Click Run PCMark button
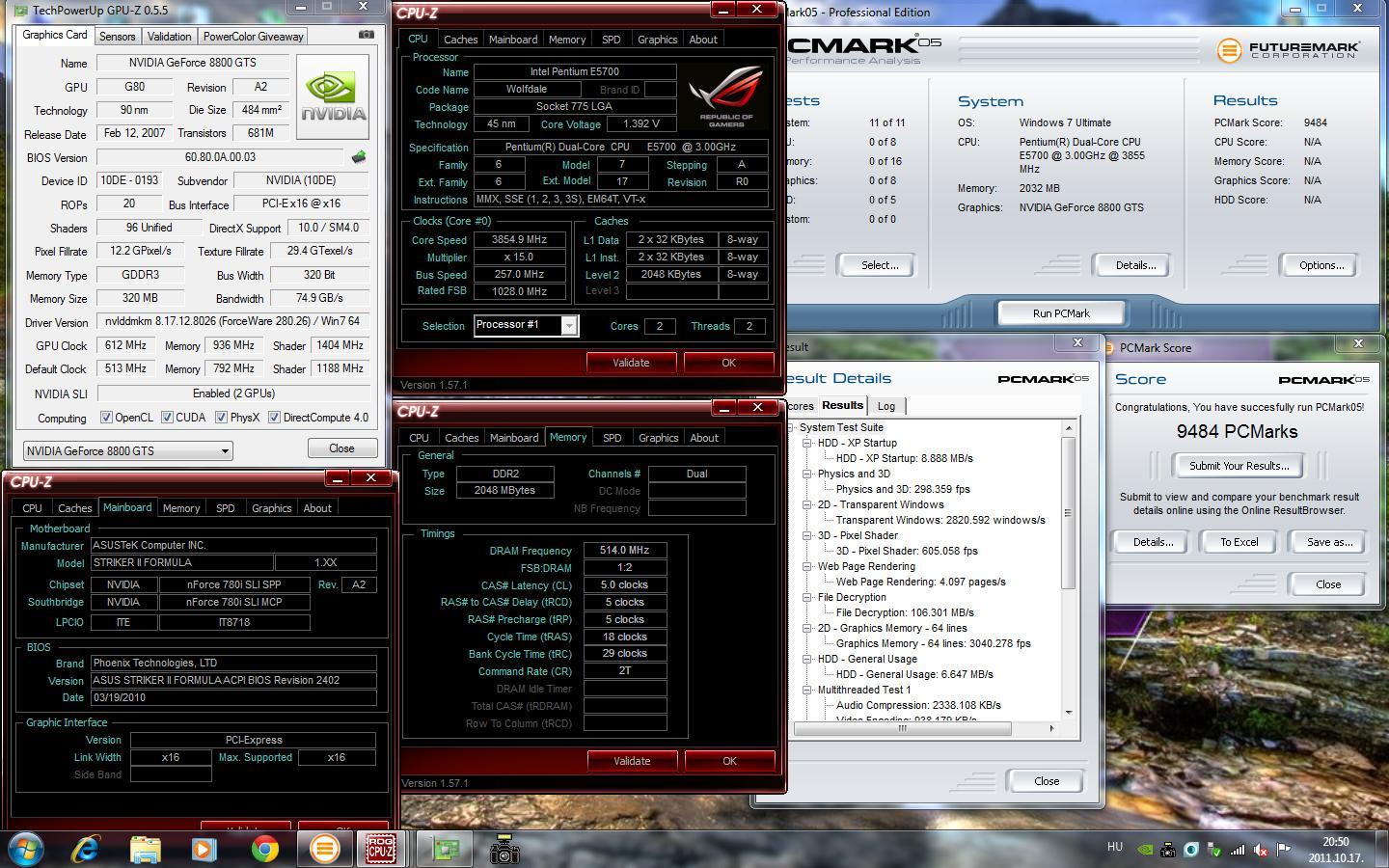The height and width of the screenshot is (868, 1389). pyautogui.click(x=1061, y=313)
